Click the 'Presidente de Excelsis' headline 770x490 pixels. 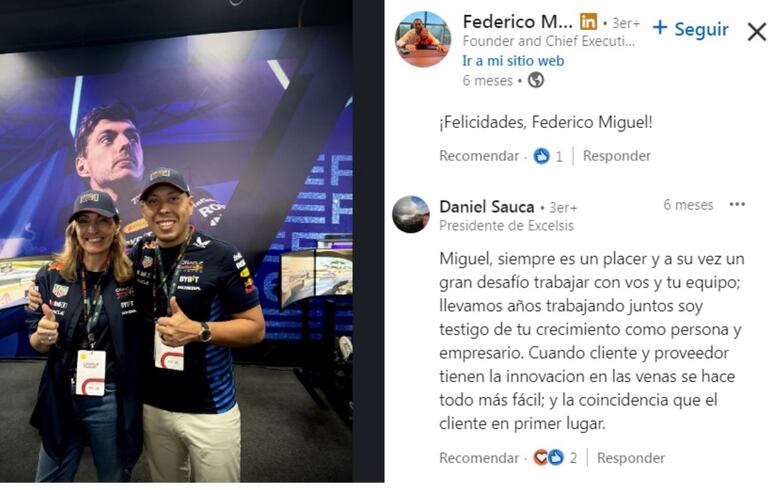[506, 226]
